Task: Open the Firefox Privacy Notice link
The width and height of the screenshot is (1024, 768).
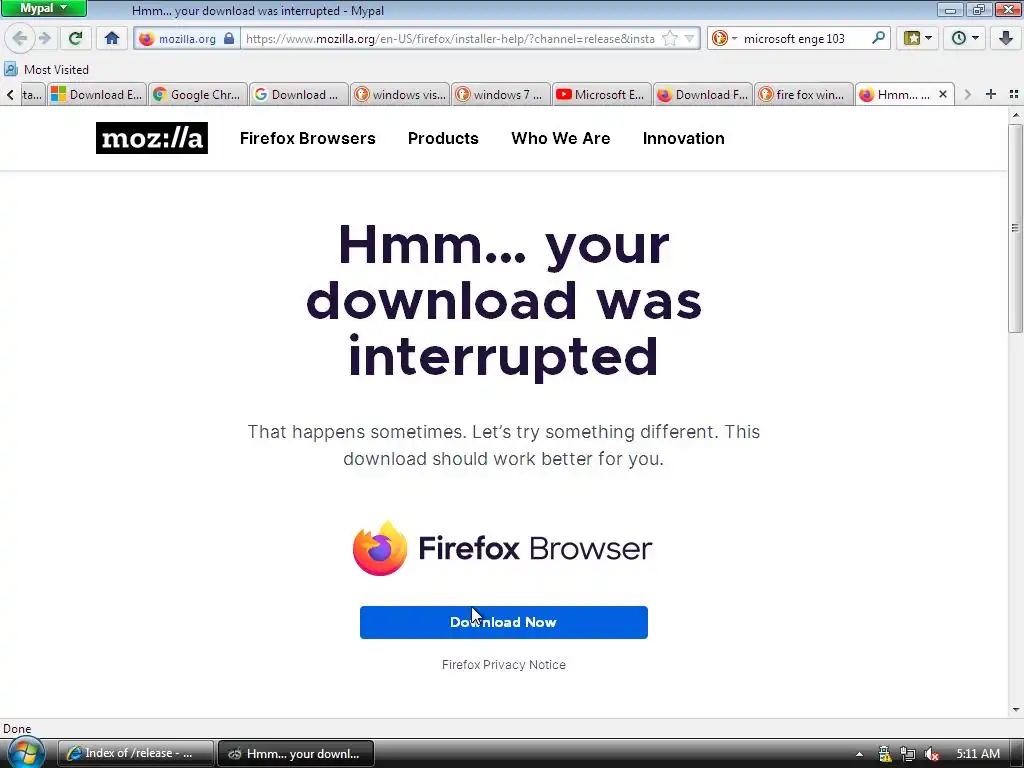Action: pyautogui.click(x=504, y=665)
